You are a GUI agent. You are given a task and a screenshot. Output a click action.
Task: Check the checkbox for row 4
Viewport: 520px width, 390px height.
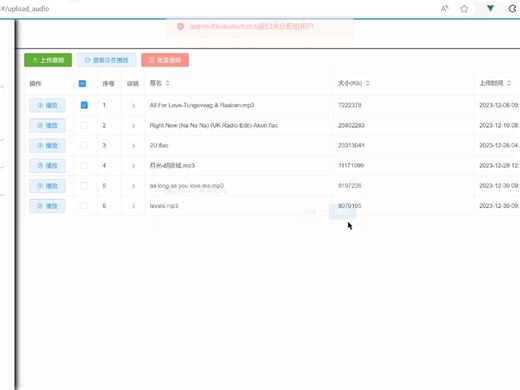[x=84, y=166]
